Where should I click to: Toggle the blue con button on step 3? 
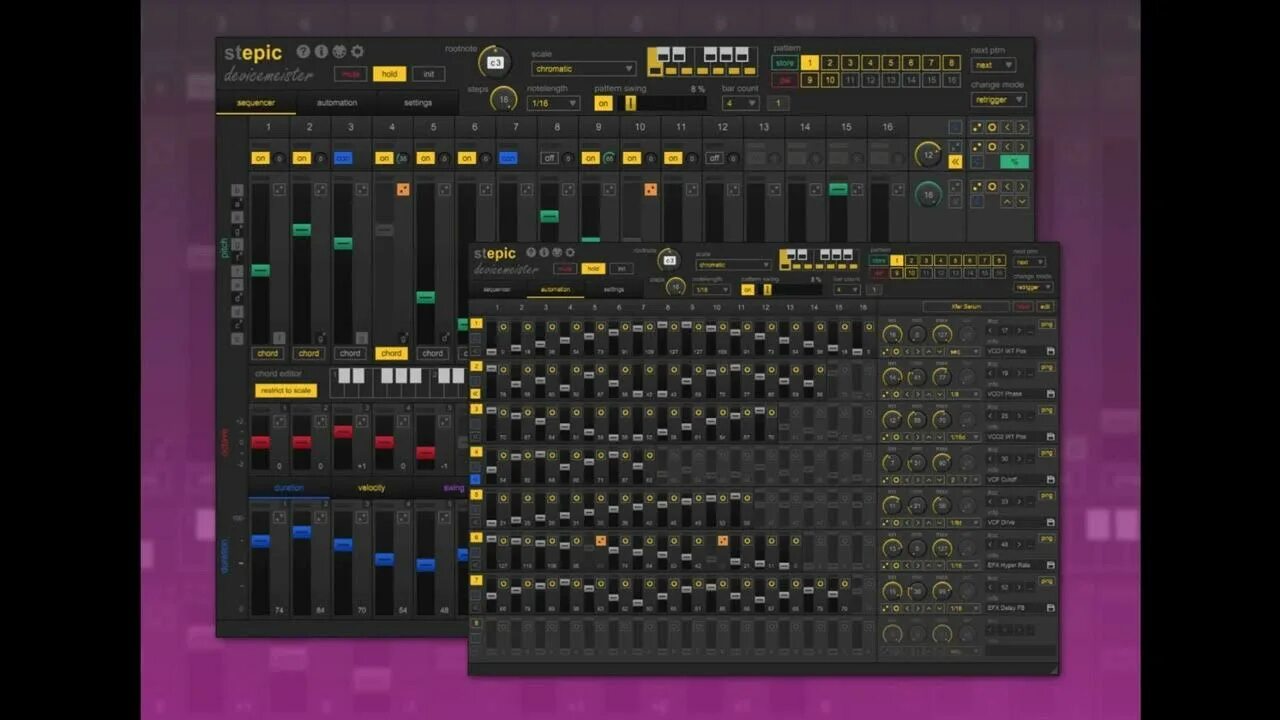[343, 158]
